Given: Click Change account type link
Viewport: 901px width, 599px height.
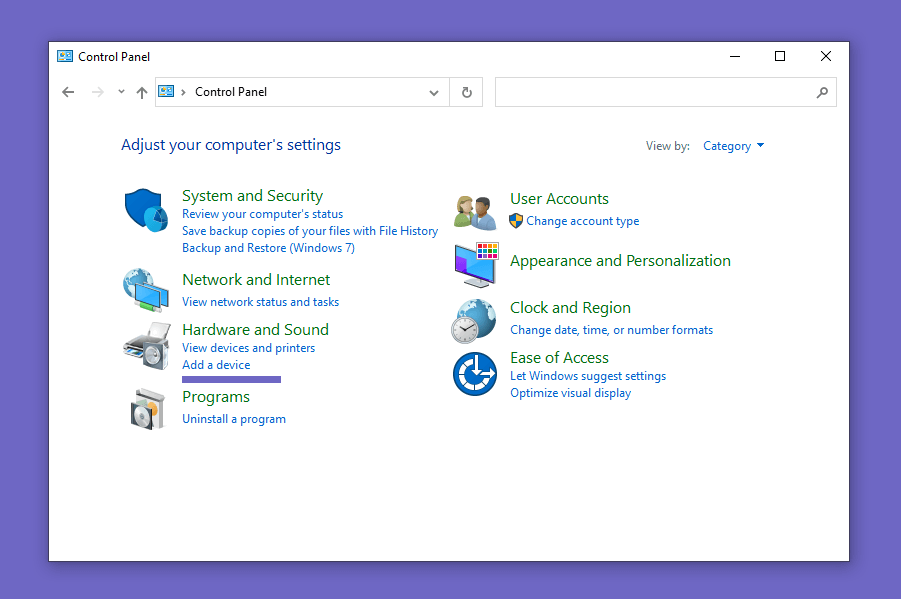Looking at the screenshot, I should pos(582,221).
